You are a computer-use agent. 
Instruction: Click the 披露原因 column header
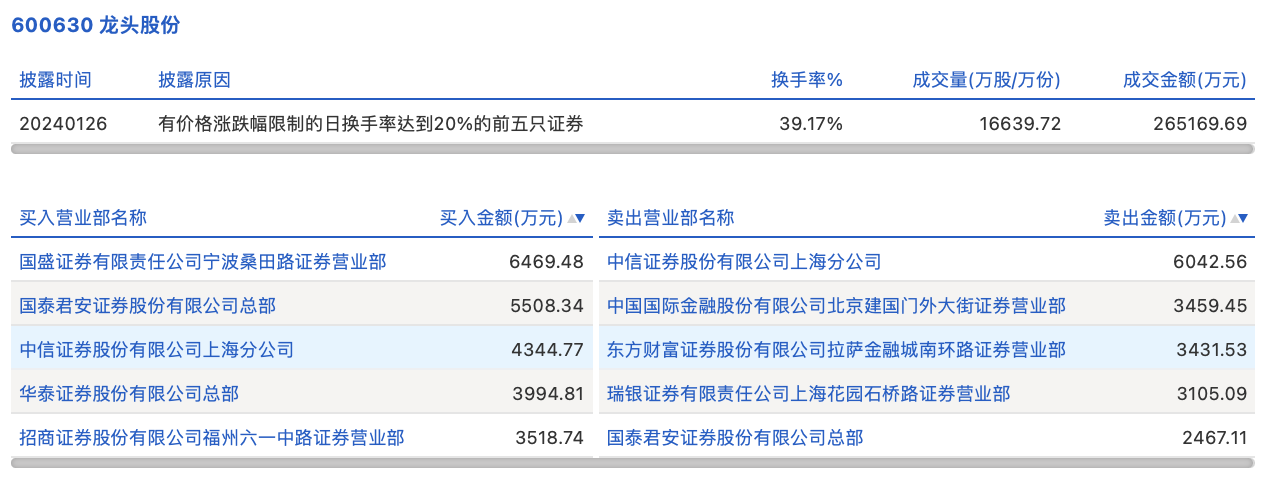click(194, 80)
